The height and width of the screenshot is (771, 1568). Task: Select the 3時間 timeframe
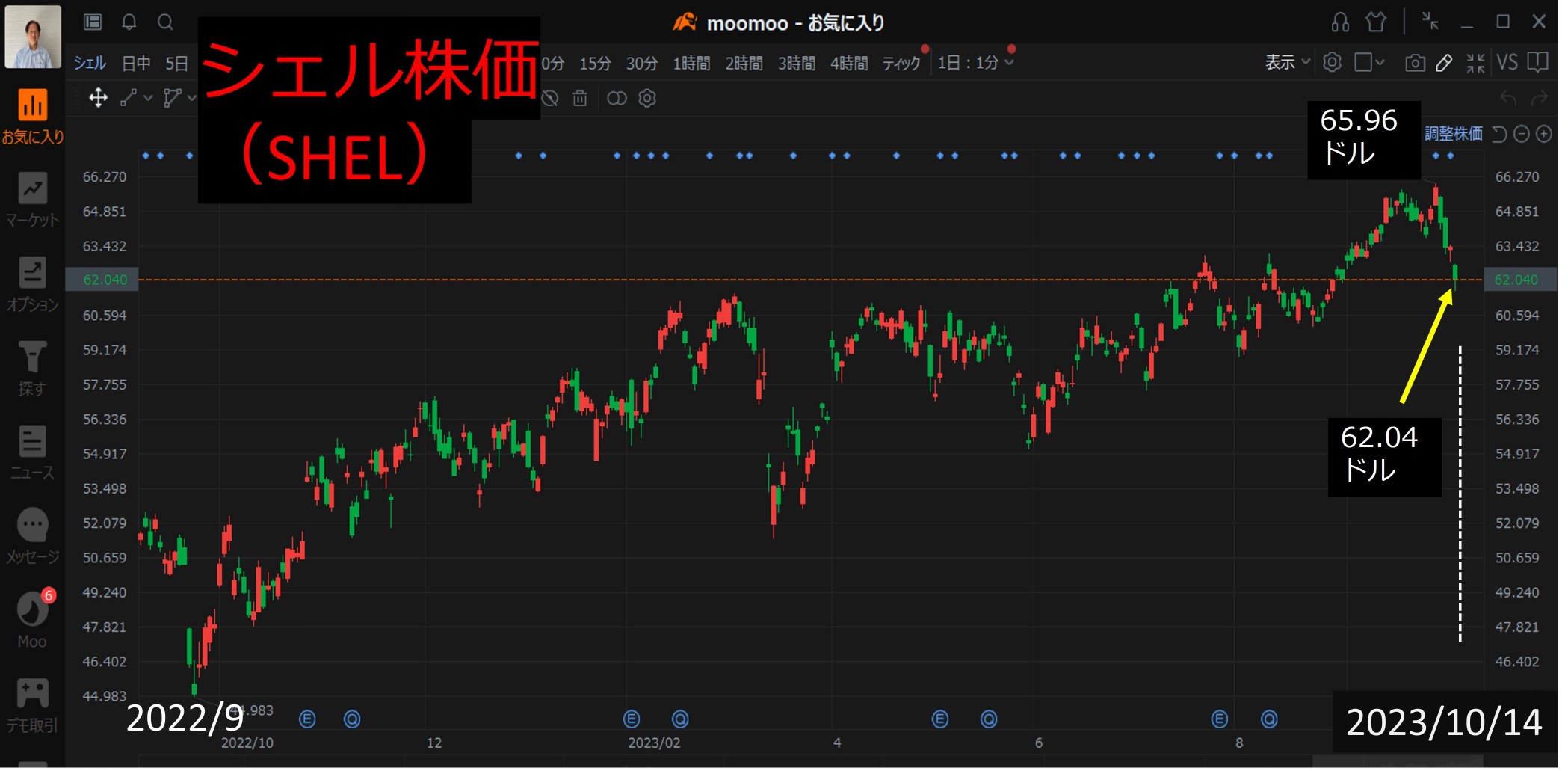796,64
